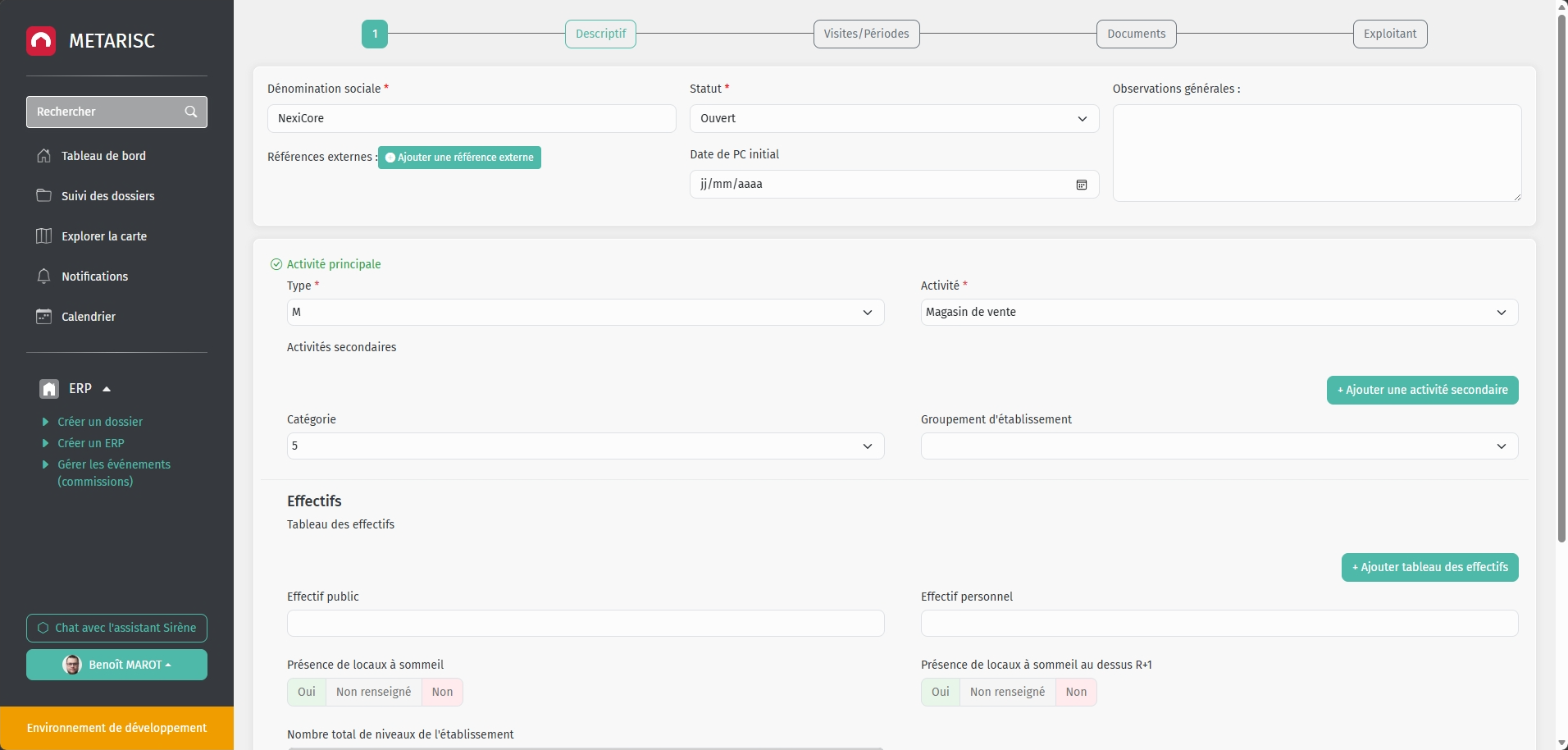Open Chat avec l'assistant Sirène
Screen dimensions: 1568x750
116,629
